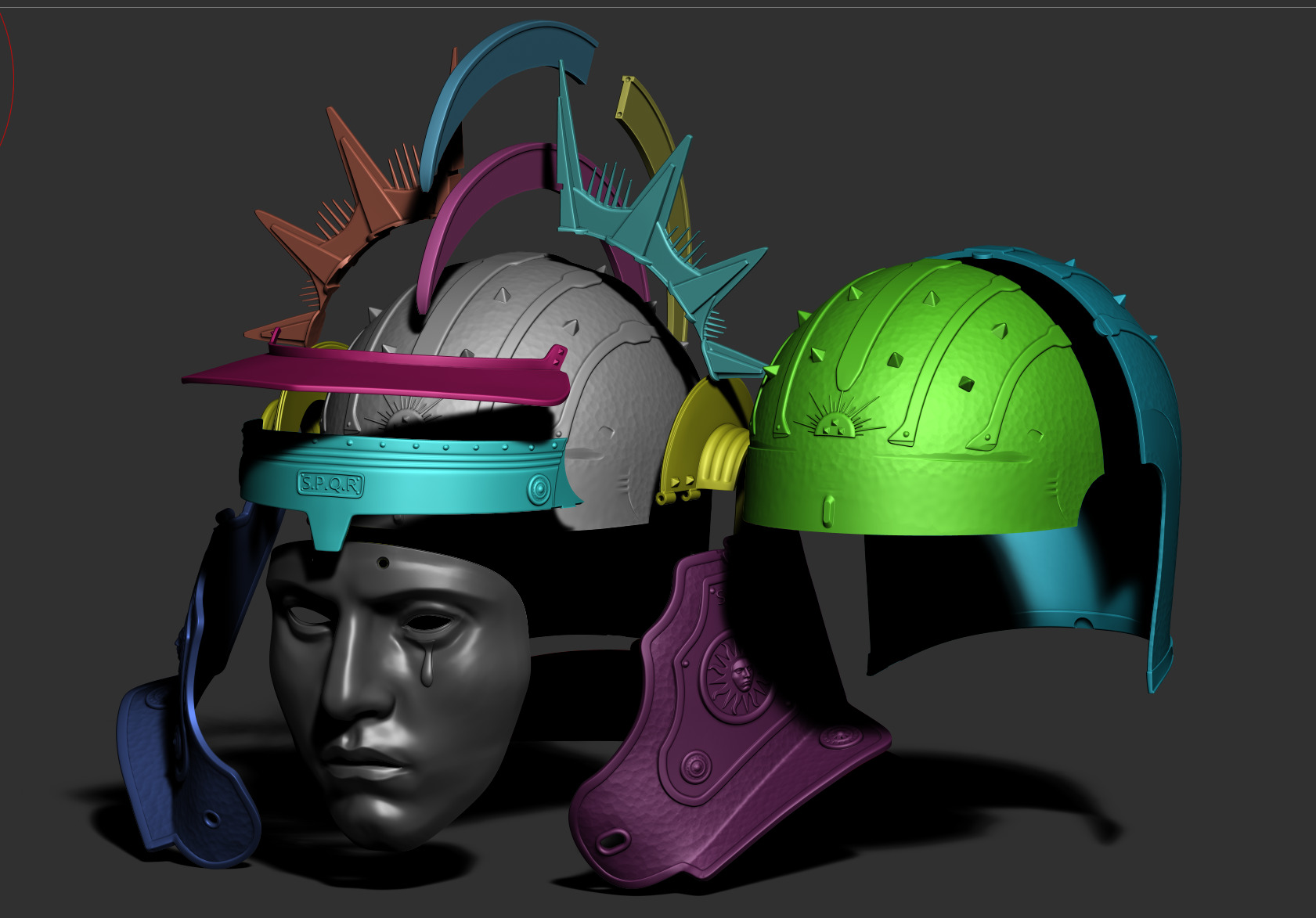Click the oval slot on purple guard's tip
This screenshot has width=1316, height=918.
(x=611, y=841)
